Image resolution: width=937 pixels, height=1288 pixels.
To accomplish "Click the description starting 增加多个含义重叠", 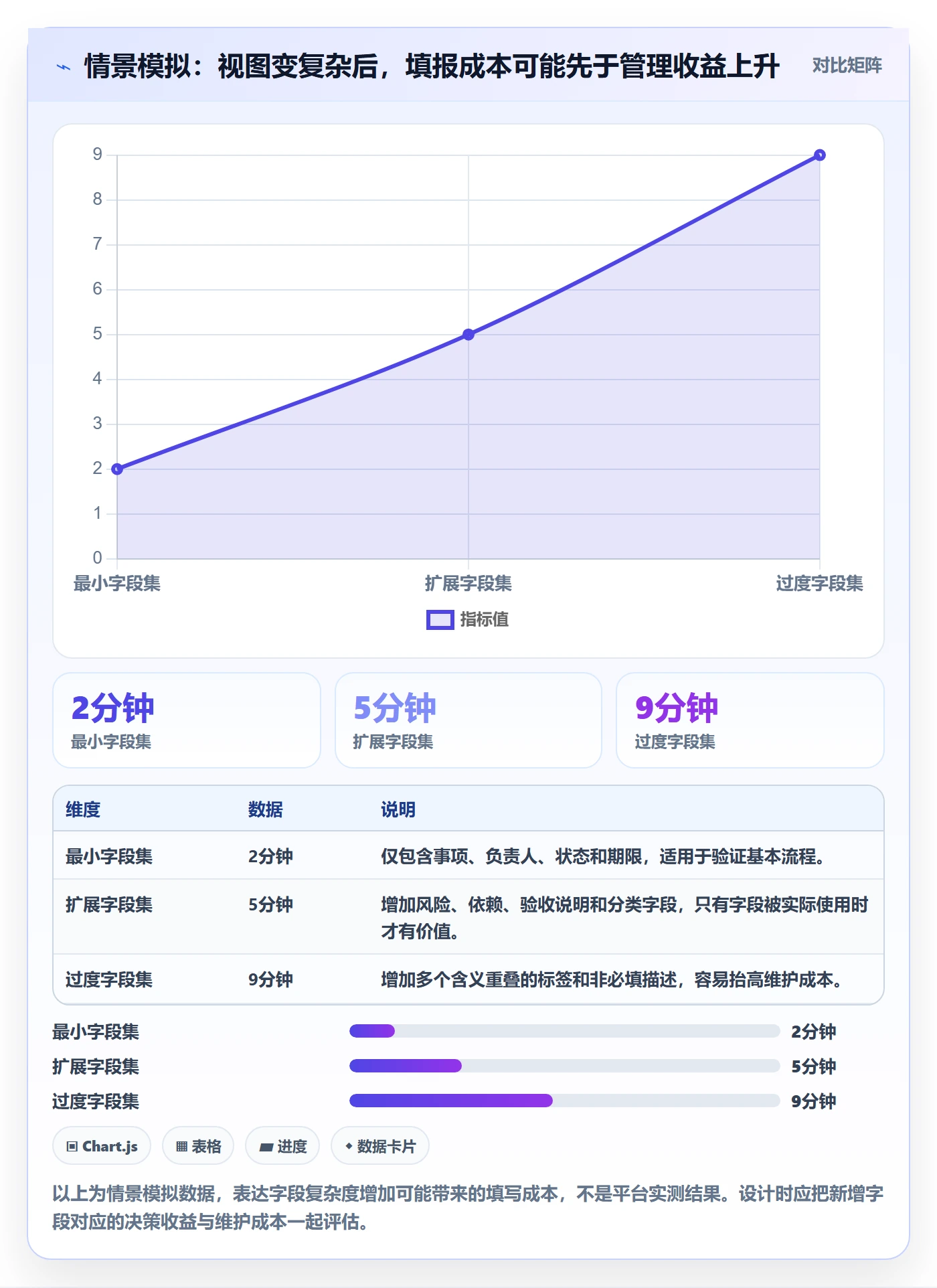I will click(612, 979).
